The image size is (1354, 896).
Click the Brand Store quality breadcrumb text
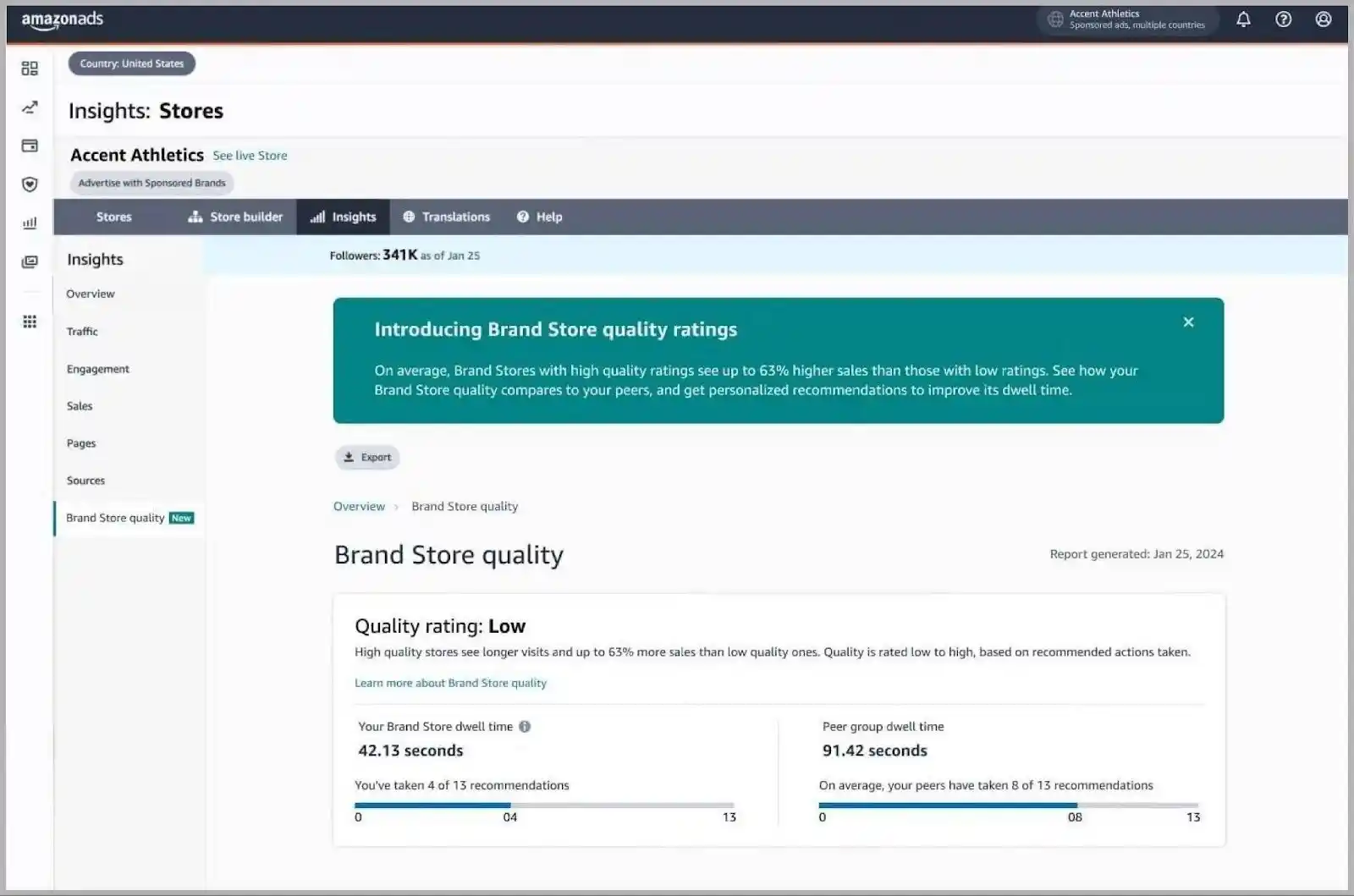tap(465, 507)
